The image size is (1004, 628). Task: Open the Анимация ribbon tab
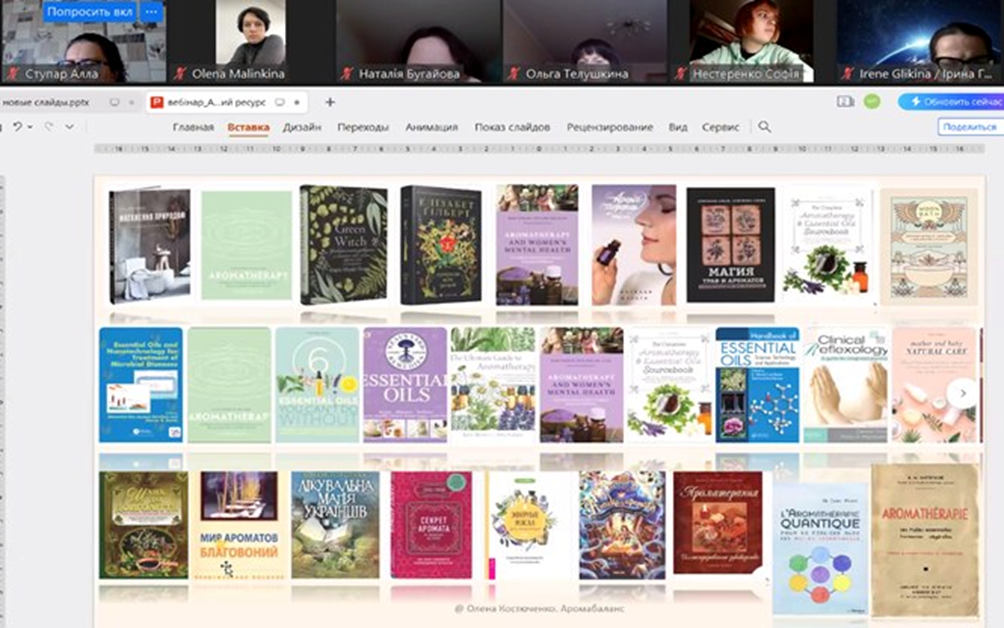[x=431, y=127]
